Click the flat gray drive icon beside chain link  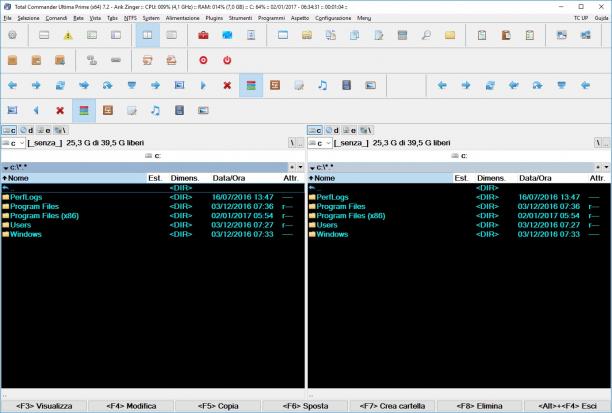(116, 60)
